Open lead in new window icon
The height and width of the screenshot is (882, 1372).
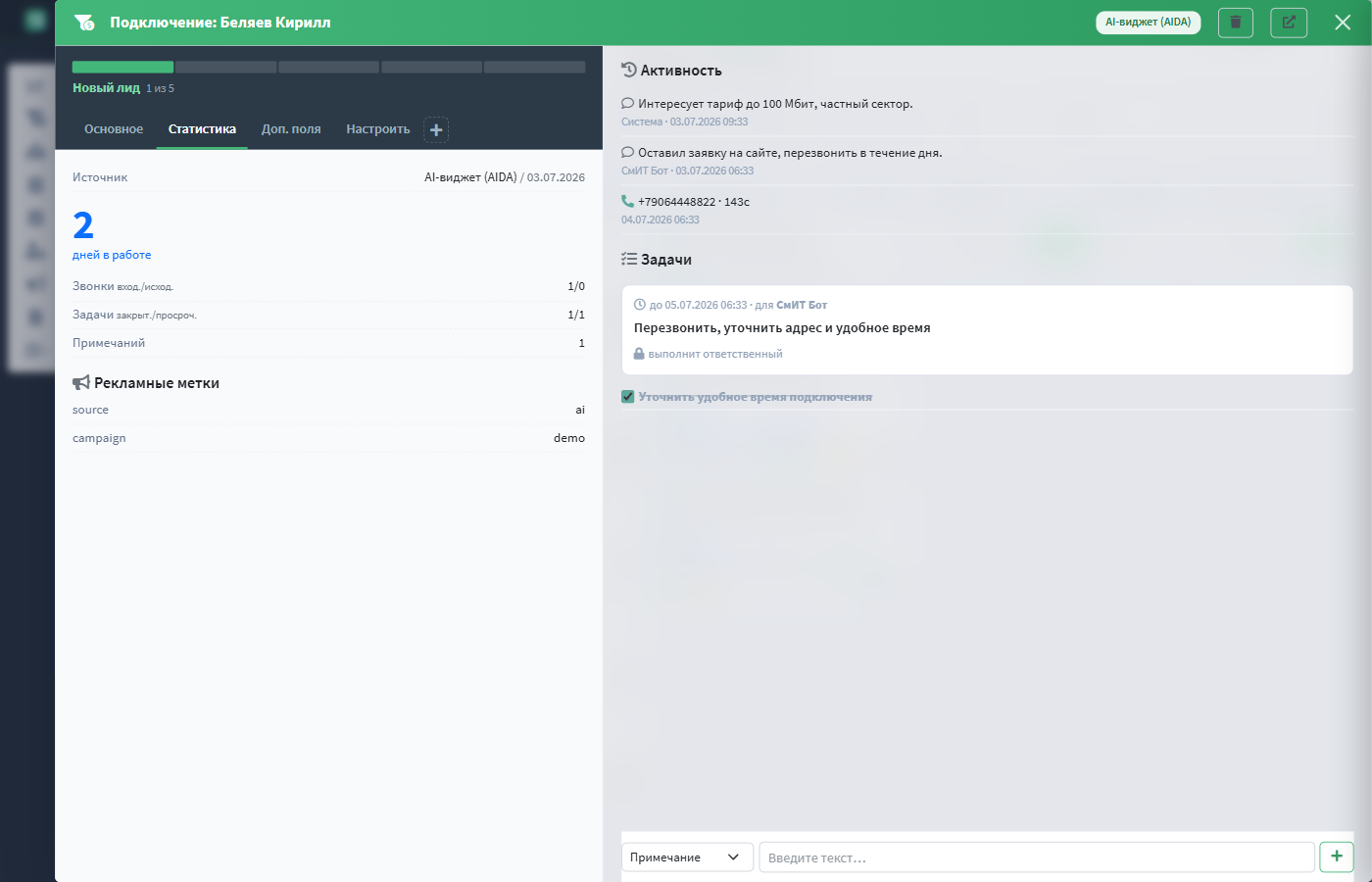(x=1289, y=22)
